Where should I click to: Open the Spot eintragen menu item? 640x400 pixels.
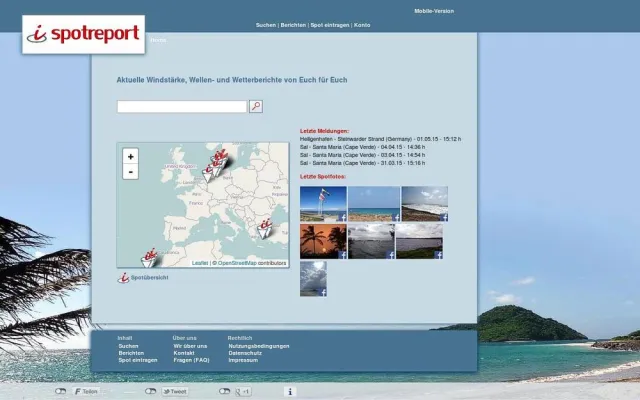[x=330, y=24]
